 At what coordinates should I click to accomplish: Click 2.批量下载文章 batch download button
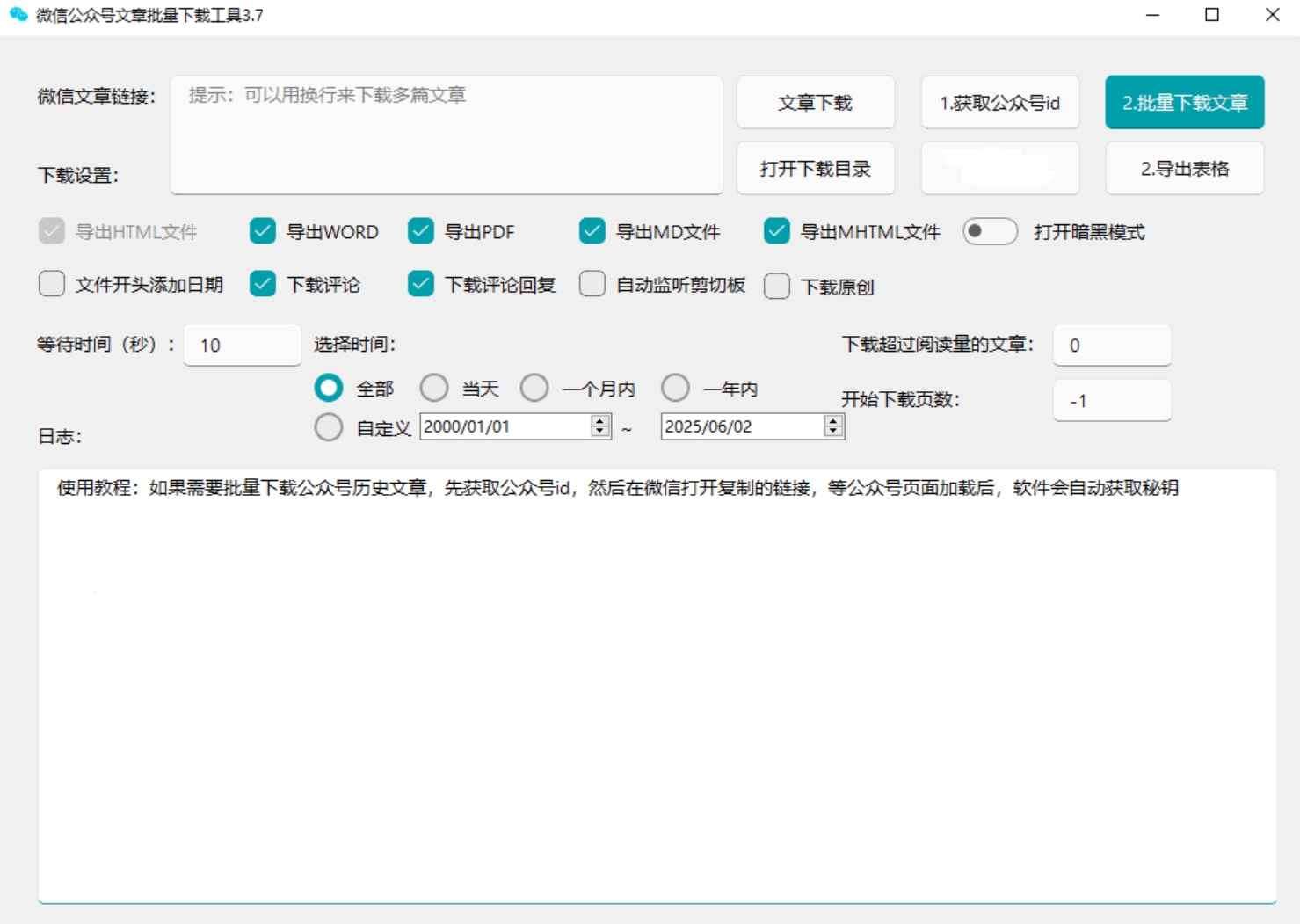[x=1184, y=102]
